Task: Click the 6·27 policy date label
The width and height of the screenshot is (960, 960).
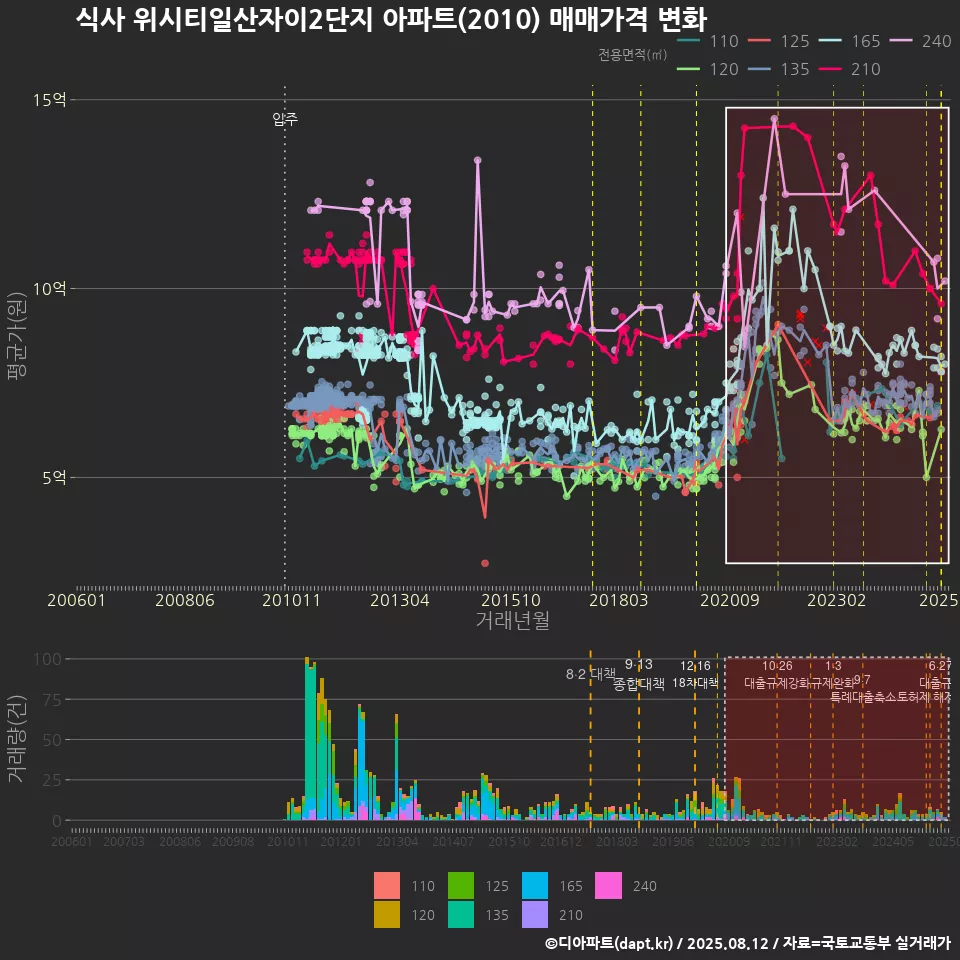Action: point(940,666)
